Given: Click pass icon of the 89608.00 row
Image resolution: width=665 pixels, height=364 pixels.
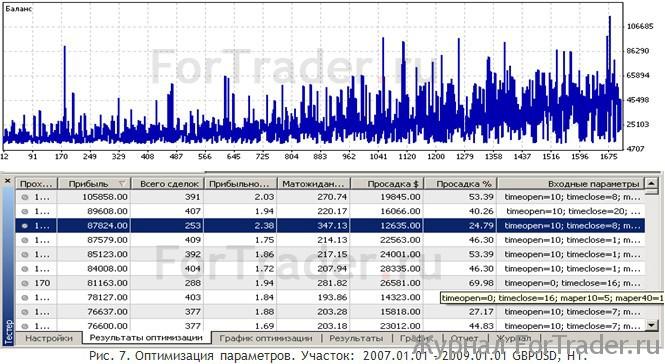Looking at the screenshot, I should click(25, 212).
